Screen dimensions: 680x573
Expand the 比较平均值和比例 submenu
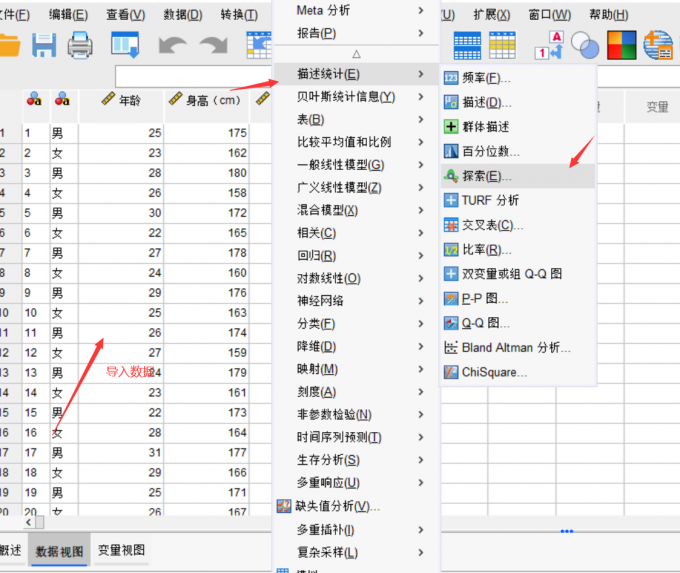pos(344,142)
